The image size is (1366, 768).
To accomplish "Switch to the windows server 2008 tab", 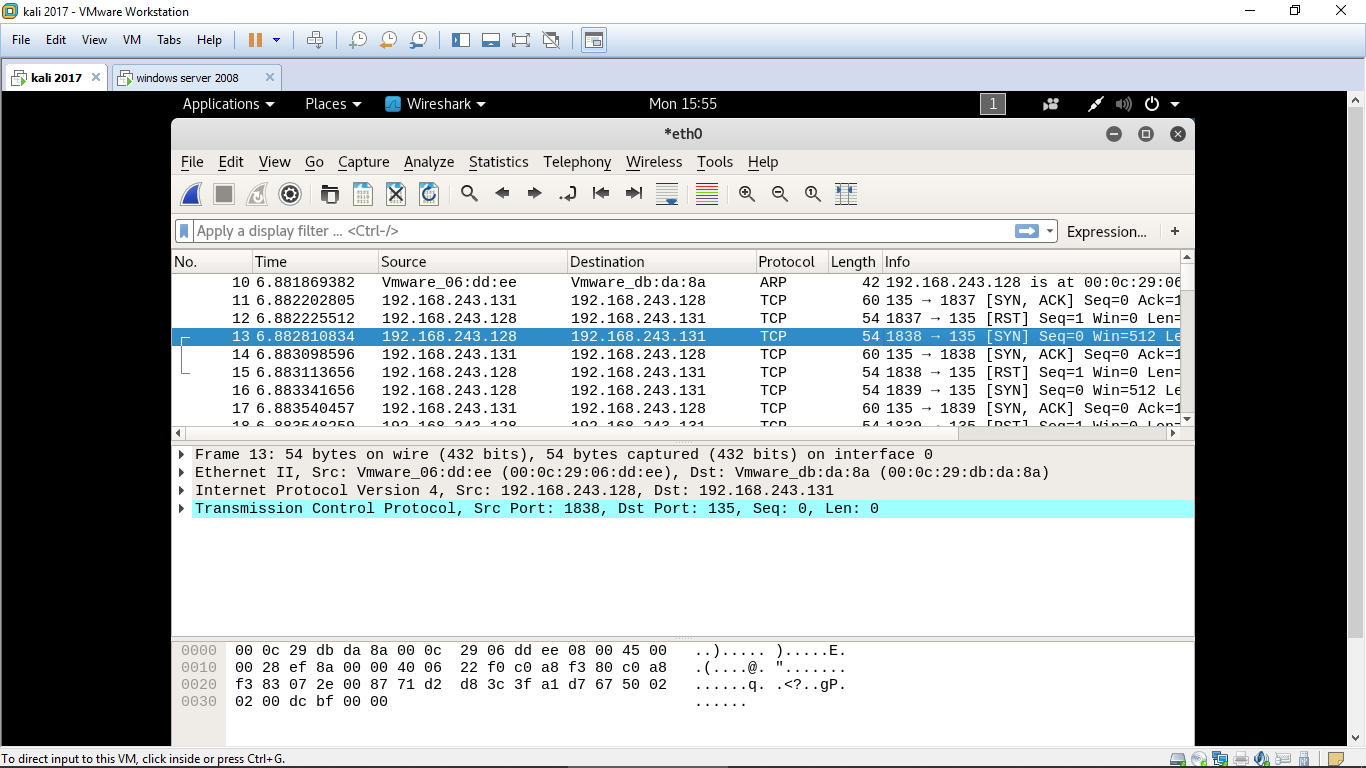I will pos(188,78).
